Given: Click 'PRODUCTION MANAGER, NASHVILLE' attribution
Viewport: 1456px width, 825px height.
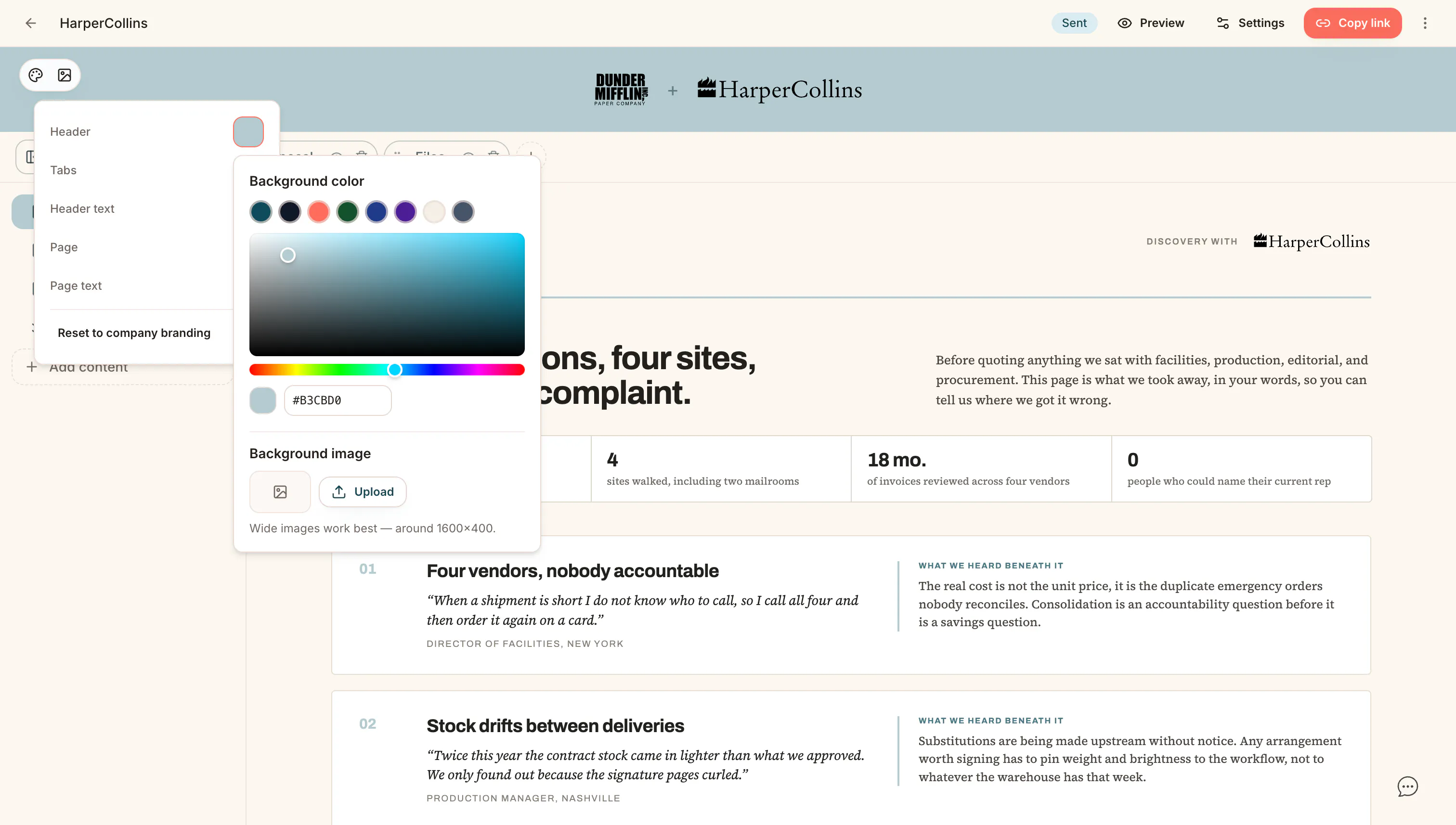Looking at the screenshot, I should click(523, 799).
